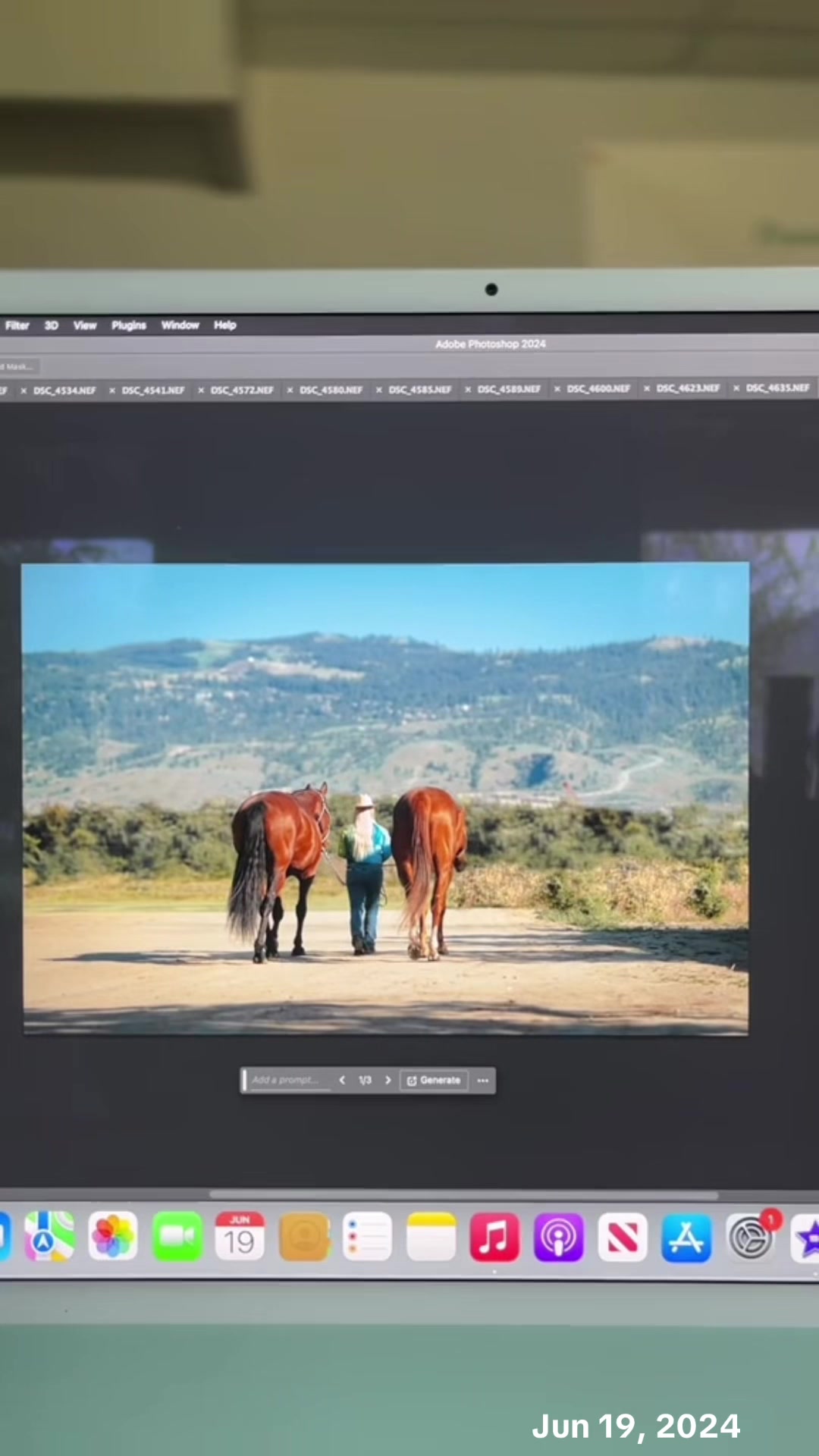The height and width of the screenshot is (1456, 819).
Task: Close the DSC_4585.NEF tab
Action: [378, 390]
